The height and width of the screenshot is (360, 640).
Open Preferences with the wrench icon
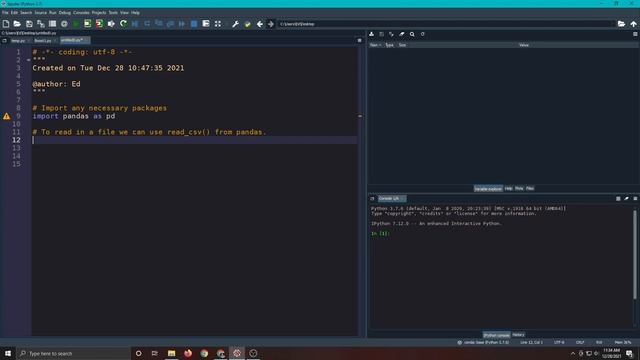pyautogui.click(x=236, y=24)
